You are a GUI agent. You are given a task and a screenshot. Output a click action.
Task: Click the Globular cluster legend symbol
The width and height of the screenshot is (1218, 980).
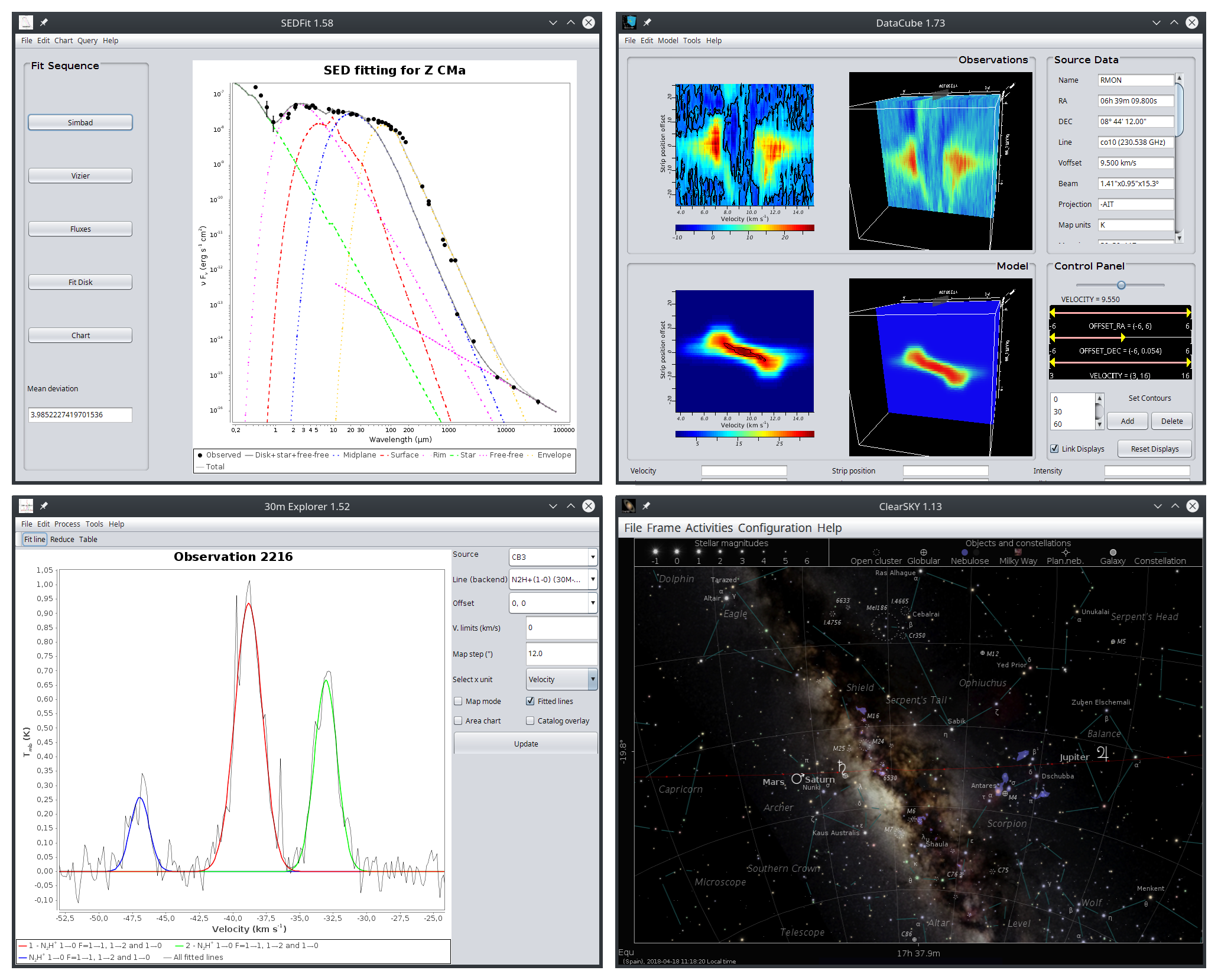[x=923, y=552]
